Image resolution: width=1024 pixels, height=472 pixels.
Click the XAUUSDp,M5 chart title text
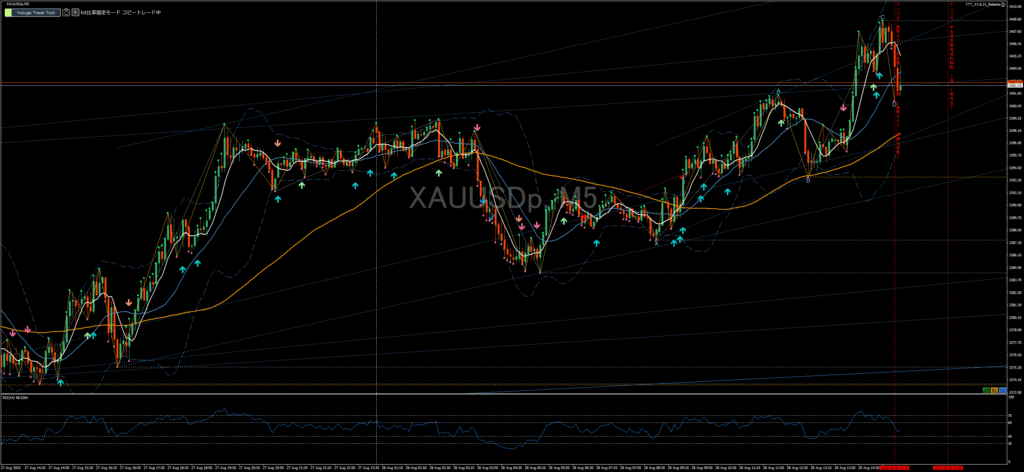coord(18,4)
